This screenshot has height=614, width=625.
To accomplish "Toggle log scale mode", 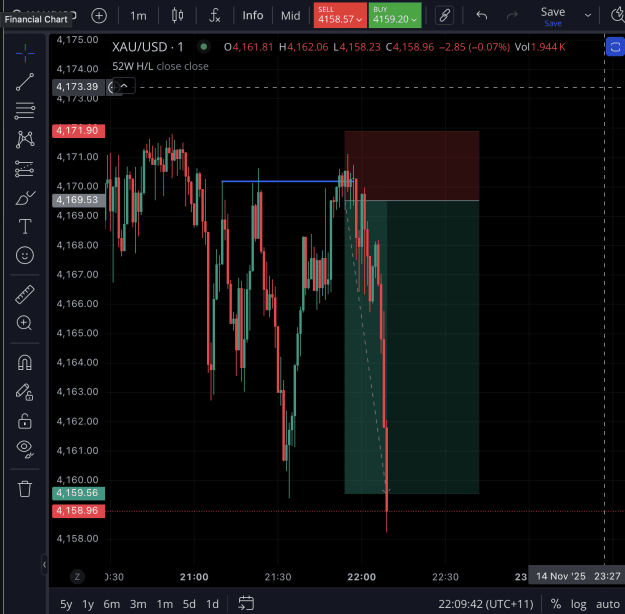I will pyautogui.click(x=578, y=604).
